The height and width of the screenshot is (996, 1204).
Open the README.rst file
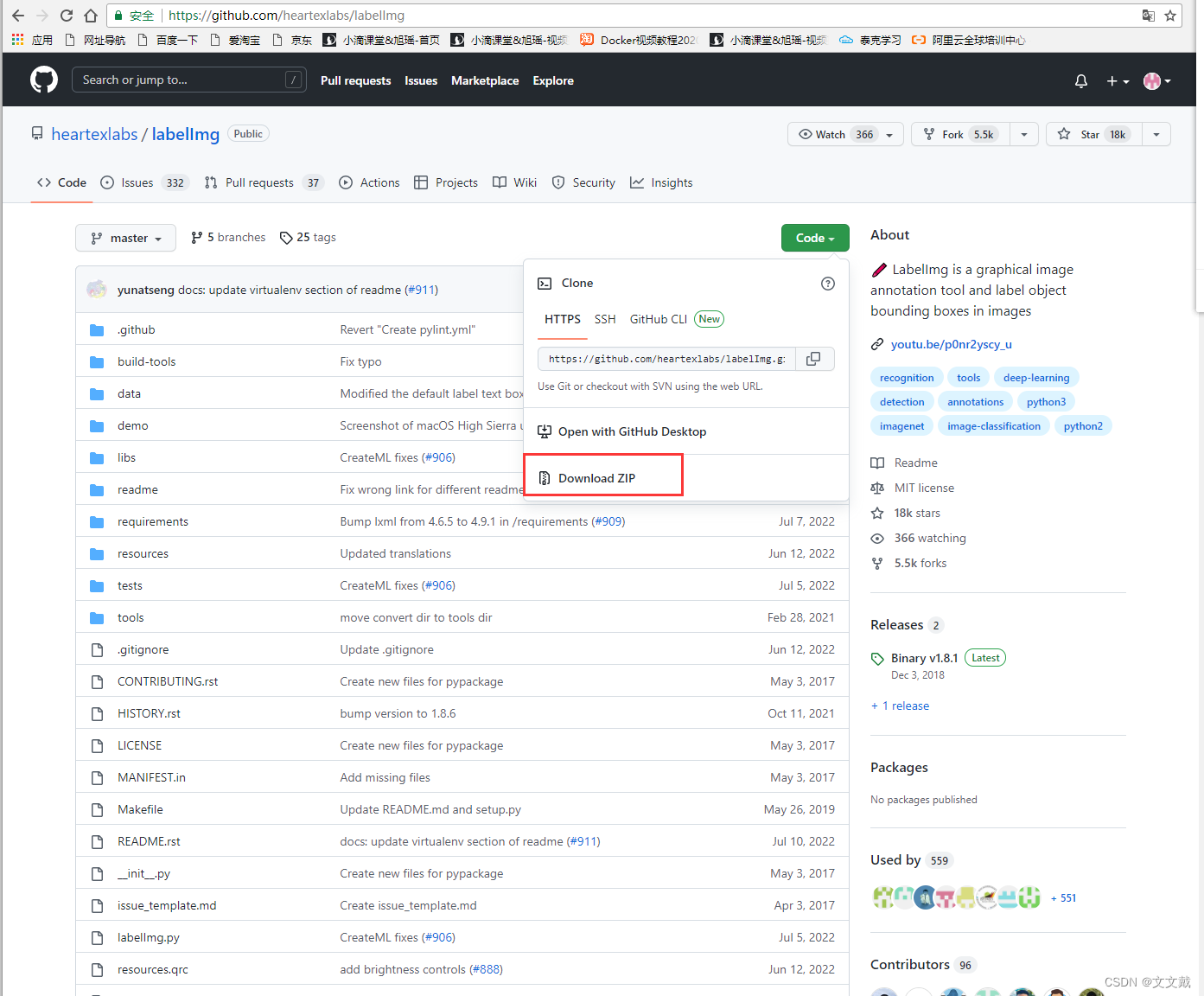[x=149, y=841]
